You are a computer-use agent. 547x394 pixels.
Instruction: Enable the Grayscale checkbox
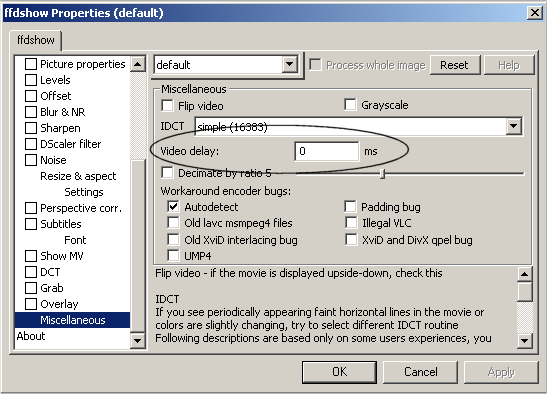click(350, 105)
